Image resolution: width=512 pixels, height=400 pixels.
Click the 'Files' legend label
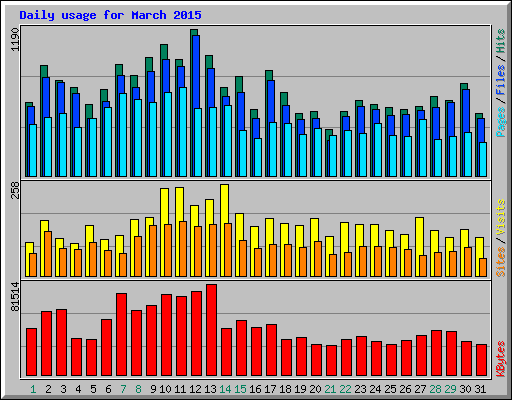(500, 79)
